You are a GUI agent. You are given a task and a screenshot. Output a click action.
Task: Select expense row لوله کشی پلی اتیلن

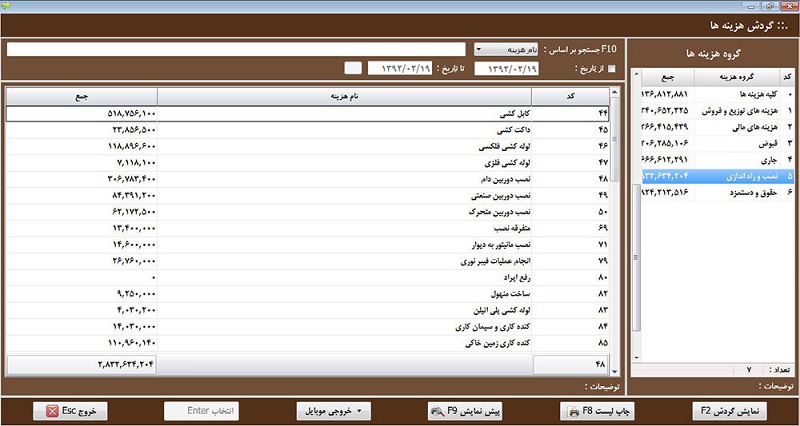pos(308,310)
